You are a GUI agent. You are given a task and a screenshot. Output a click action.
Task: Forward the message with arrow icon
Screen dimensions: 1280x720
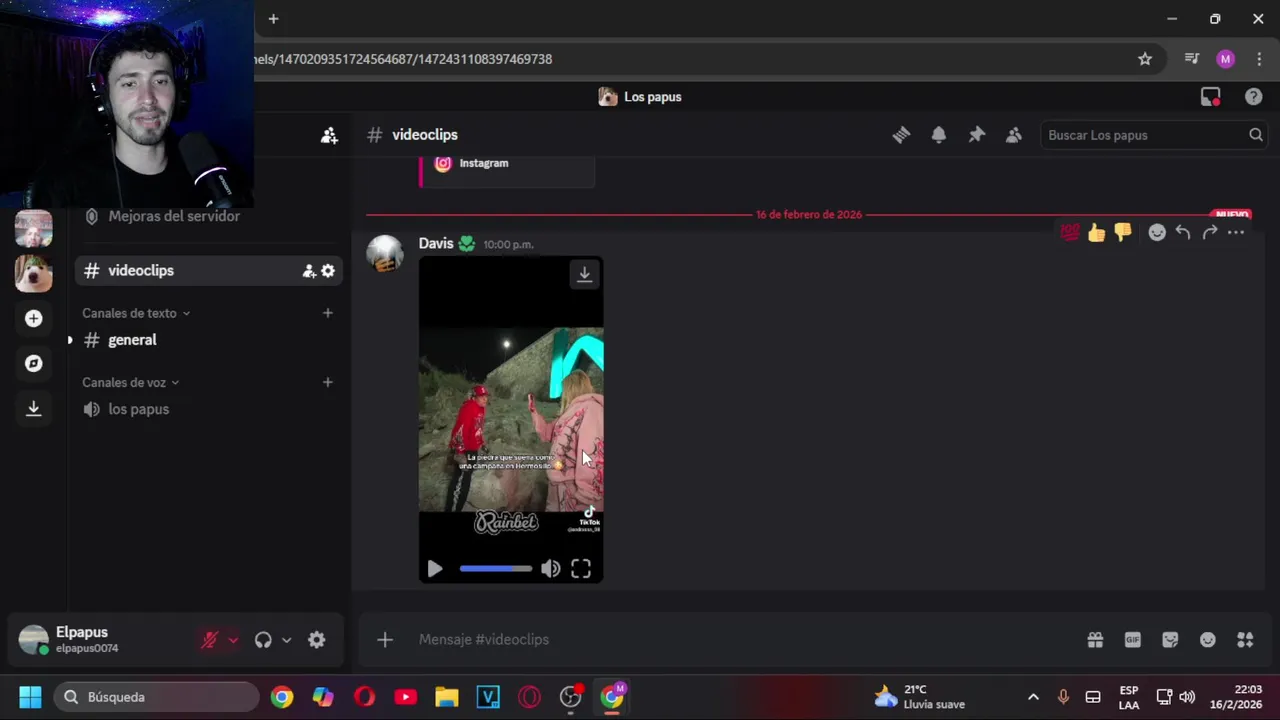tap(1209, 232)
